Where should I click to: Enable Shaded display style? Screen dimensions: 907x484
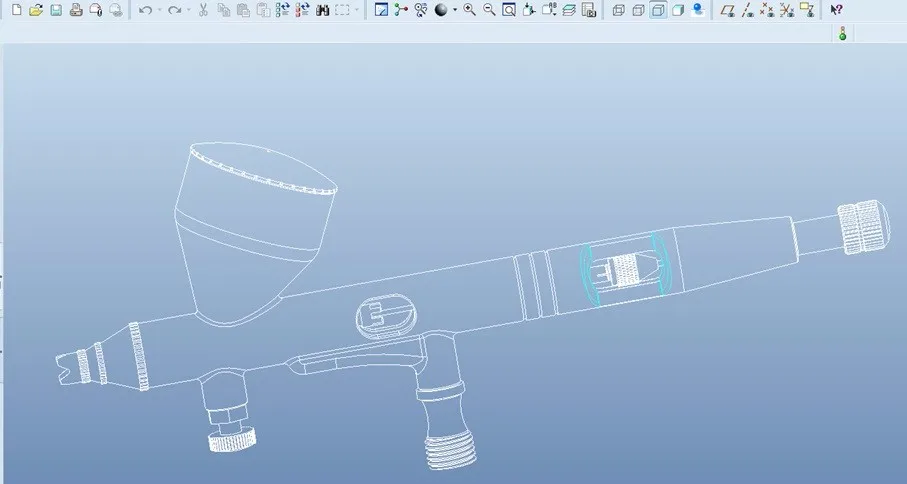[678, 9]
